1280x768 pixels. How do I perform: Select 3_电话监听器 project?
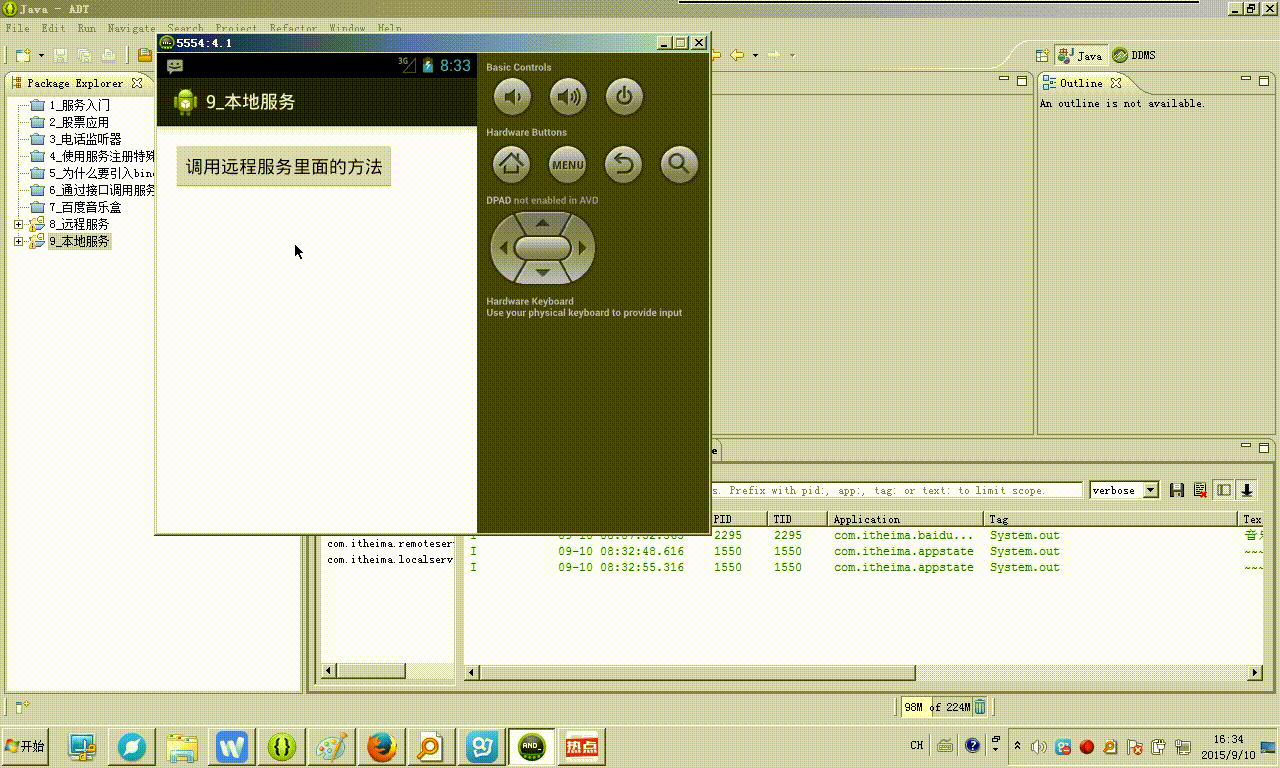click(x=85, y=139)
